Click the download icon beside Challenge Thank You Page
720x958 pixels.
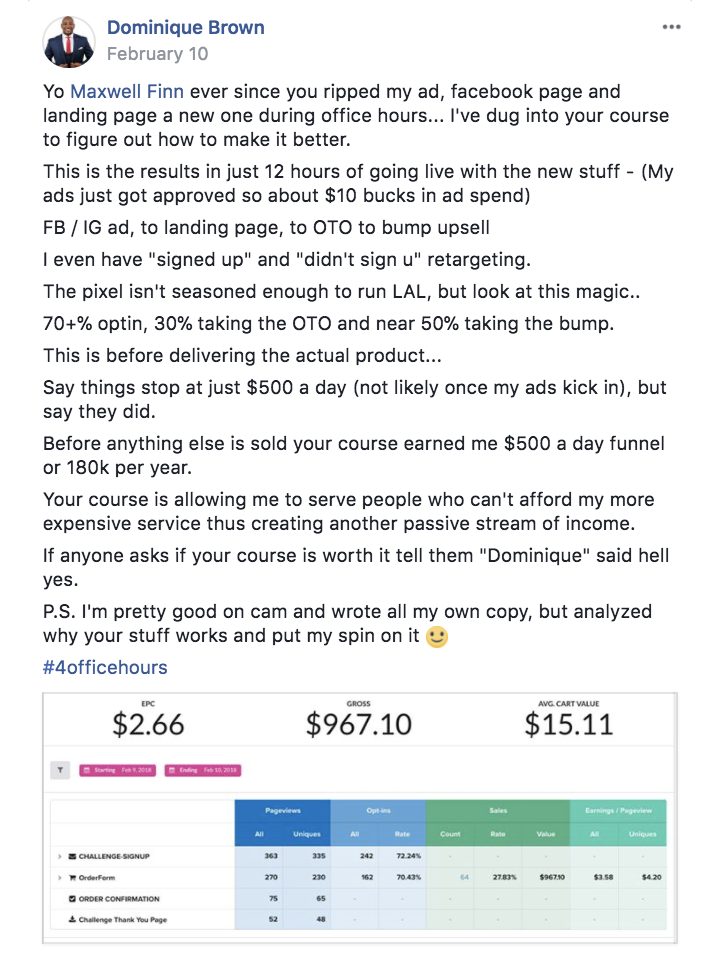tap(72, 920)
